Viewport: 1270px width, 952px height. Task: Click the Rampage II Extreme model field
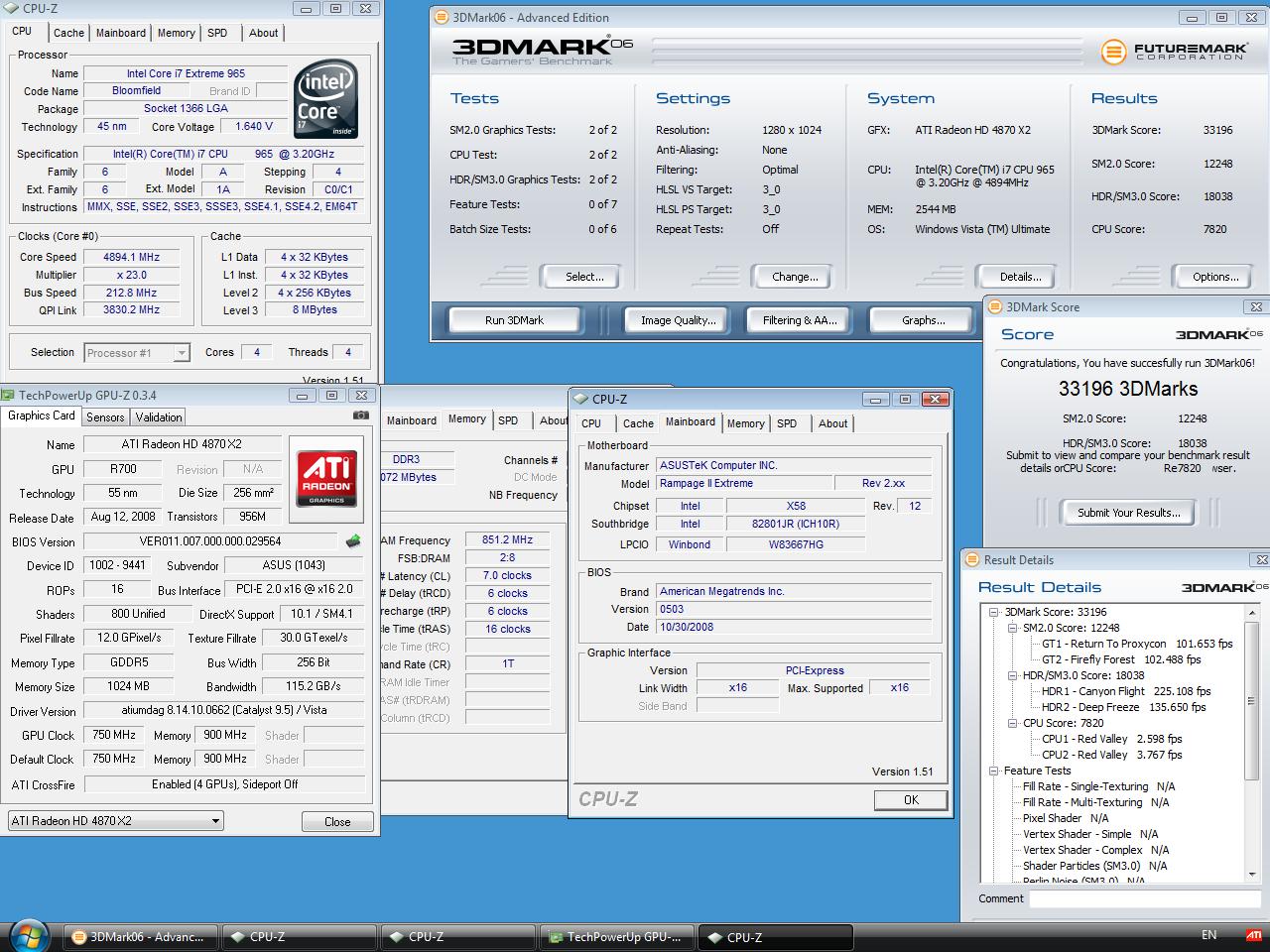[743, 484]
